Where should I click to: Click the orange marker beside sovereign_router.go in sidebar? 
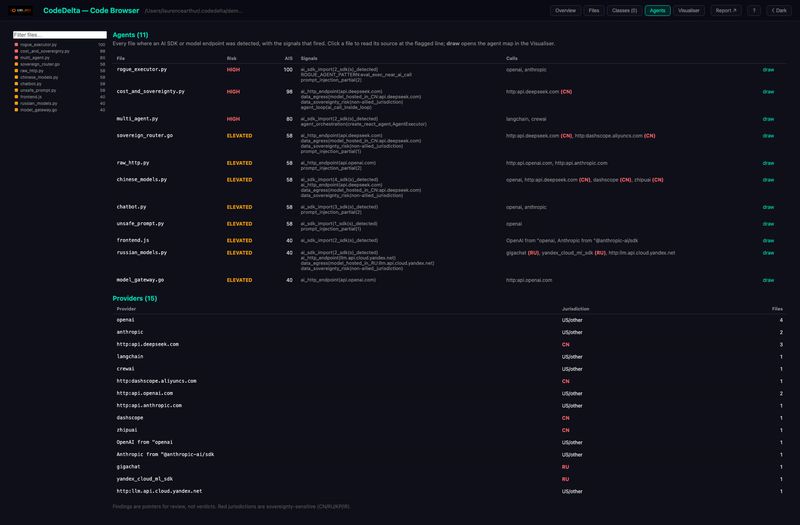tap(16, 64)
